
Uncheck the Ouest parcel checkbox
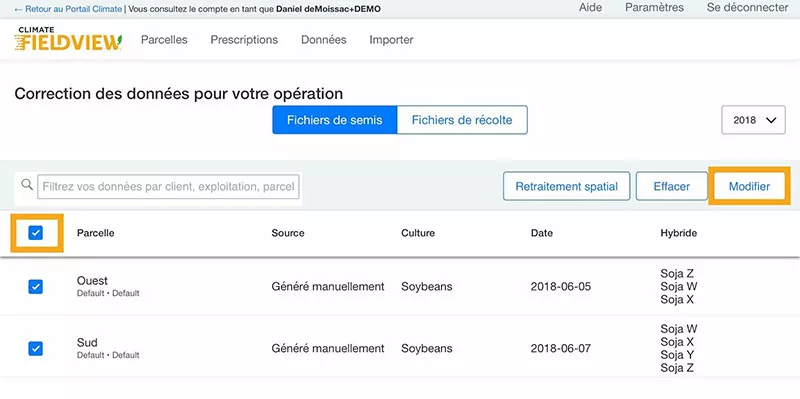point(35,287)
